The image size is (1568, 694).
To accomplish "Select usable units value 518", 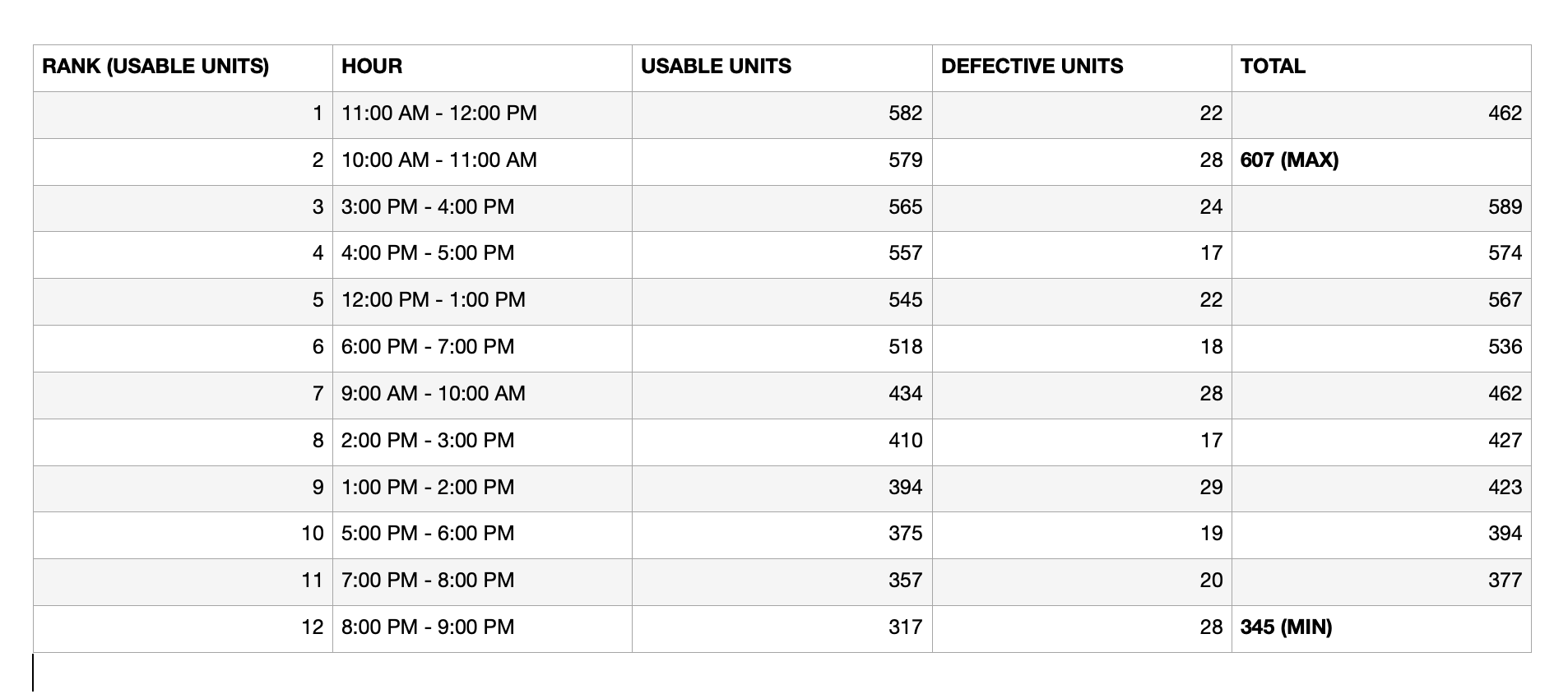I will pyautogui.click(x=905, y=347).
